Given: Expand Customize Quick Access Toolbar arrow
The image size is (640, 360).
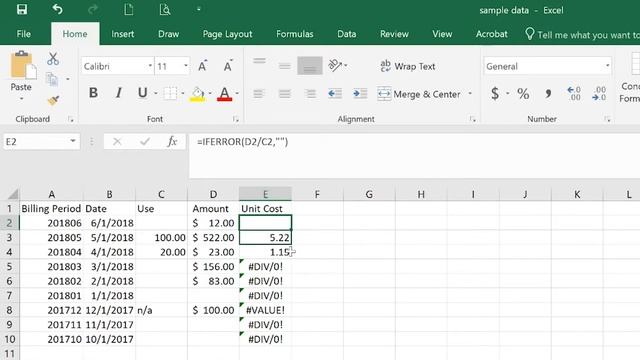Looking at the screenshot, I should pyautogui.click(x=198, y=9).
